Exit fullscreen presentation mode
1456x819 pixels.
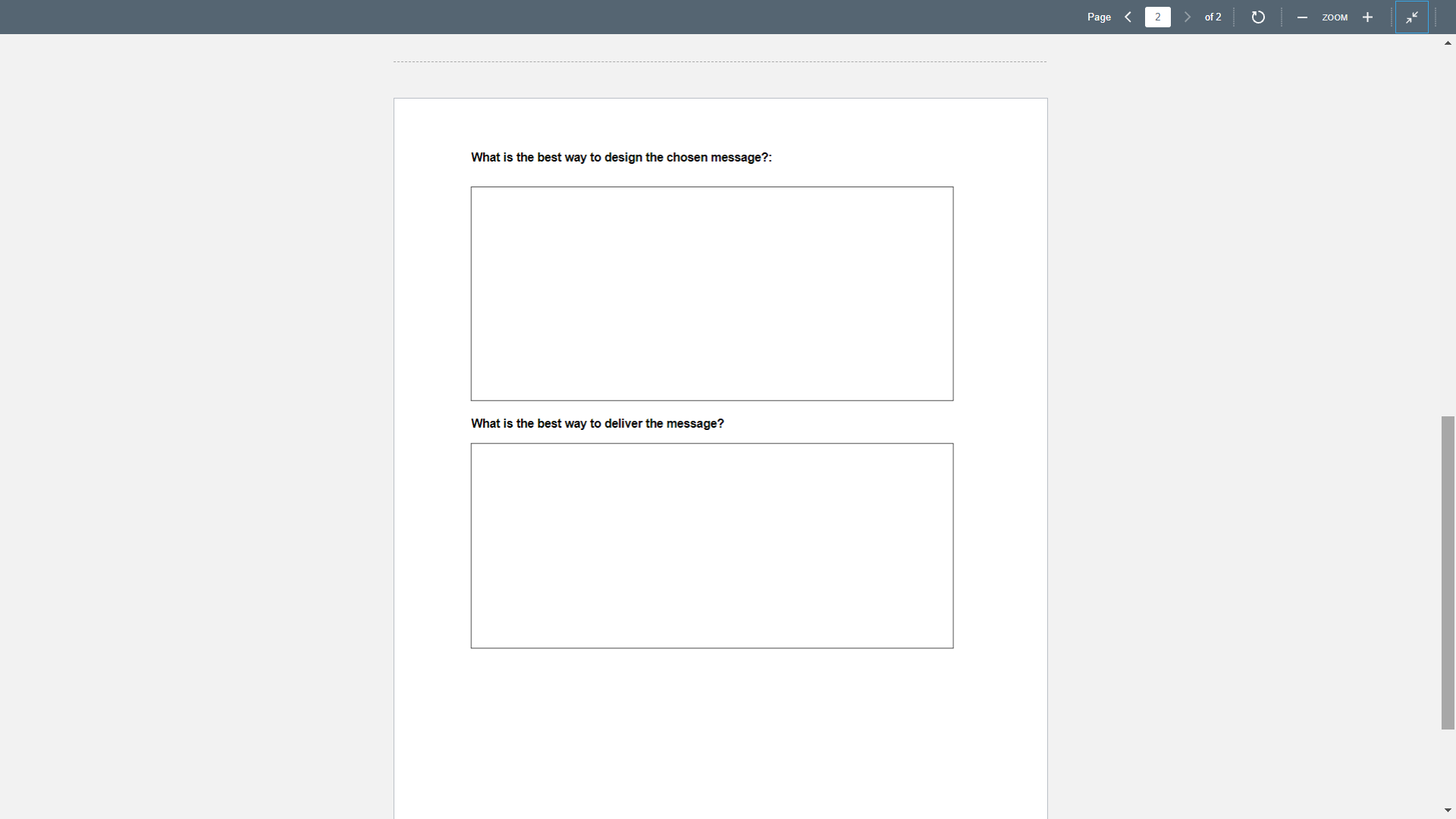point(1412,16)
